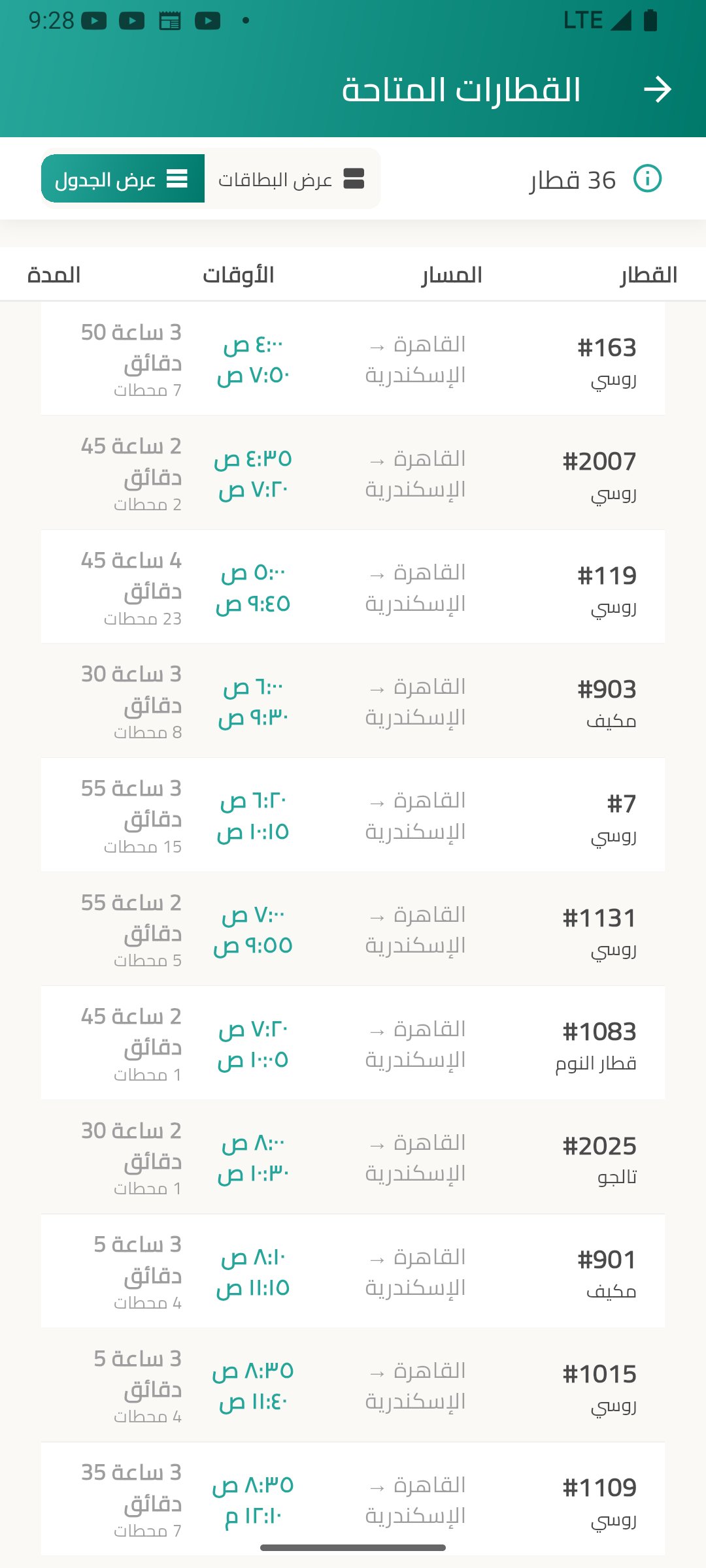
Task: Tap the info circle icon
Action: pos(647,178)
